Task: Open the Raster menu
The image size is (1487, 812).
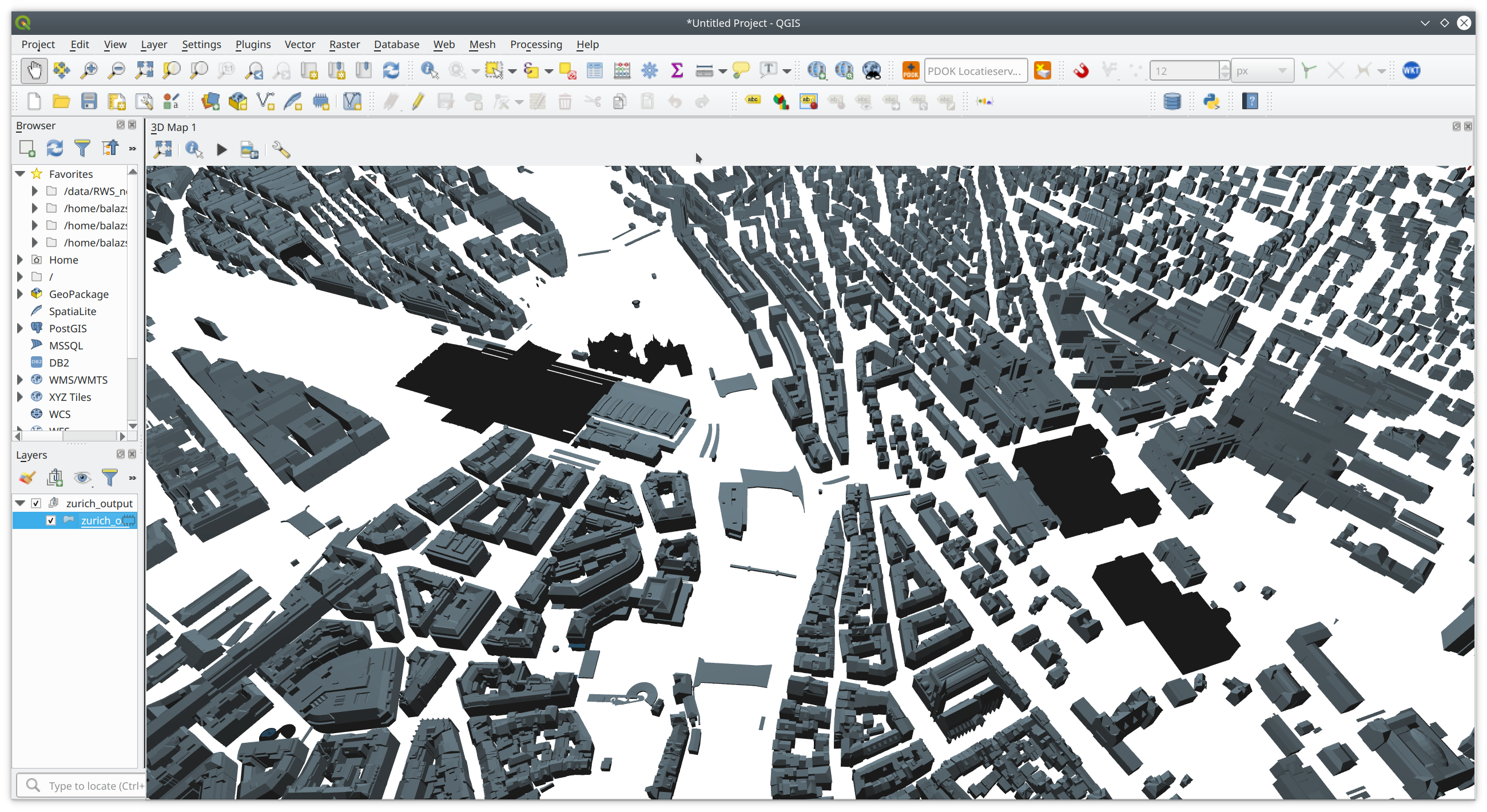Action: point(345,45)
